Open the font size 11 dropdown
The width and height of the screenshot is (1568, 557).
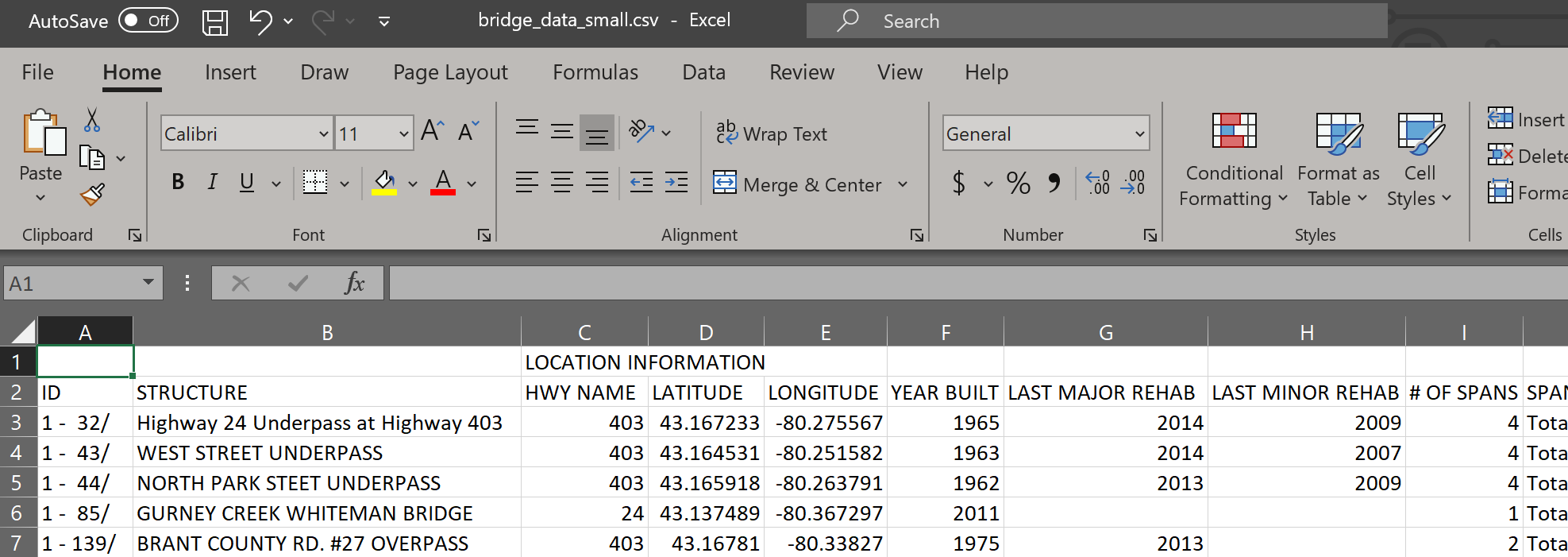pos(403,133)
